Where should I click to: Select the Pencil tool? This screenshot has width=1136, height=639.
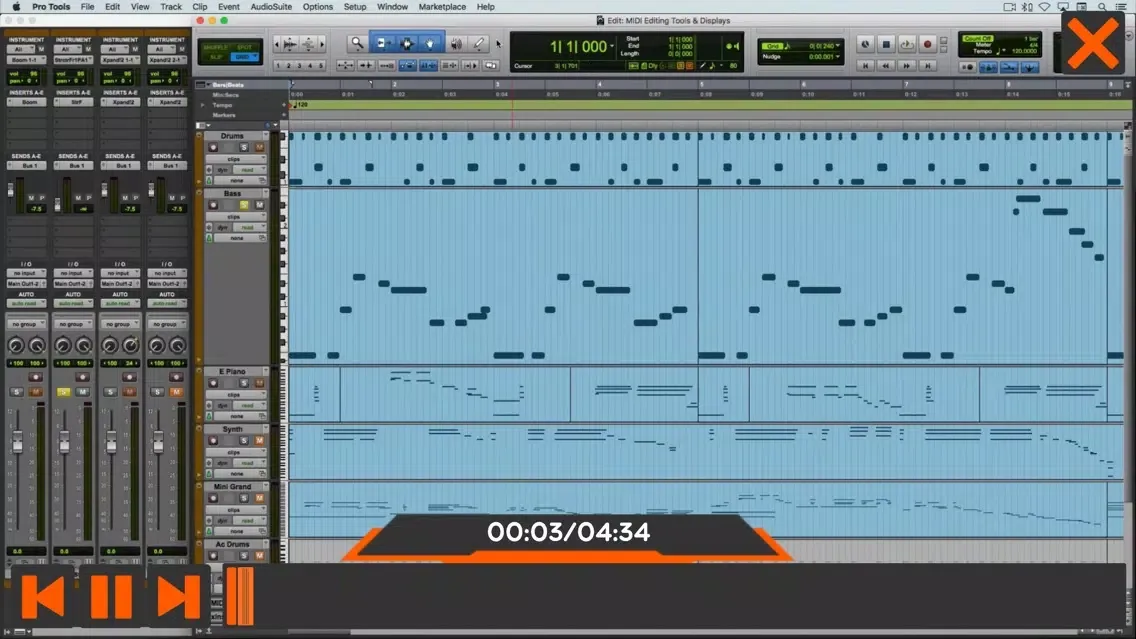479,44
